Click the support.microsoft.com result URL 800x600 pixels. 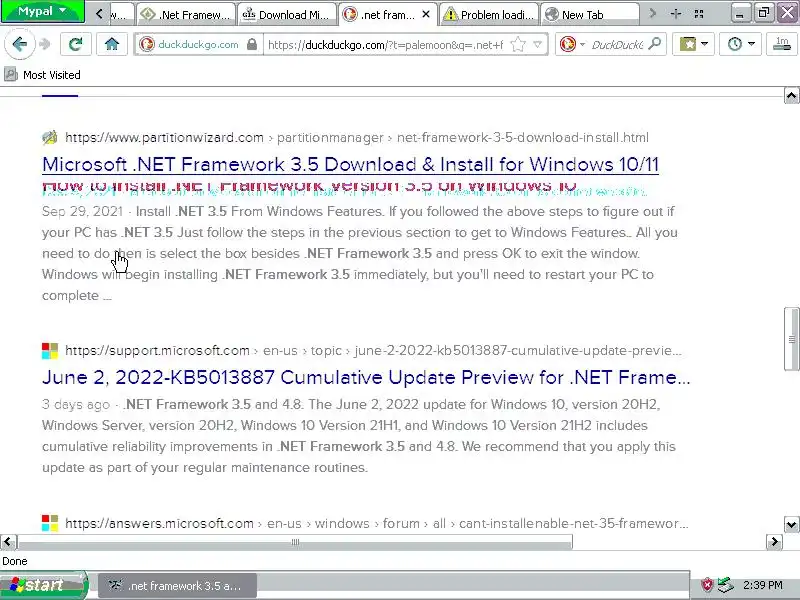click(x=157, y=351)
